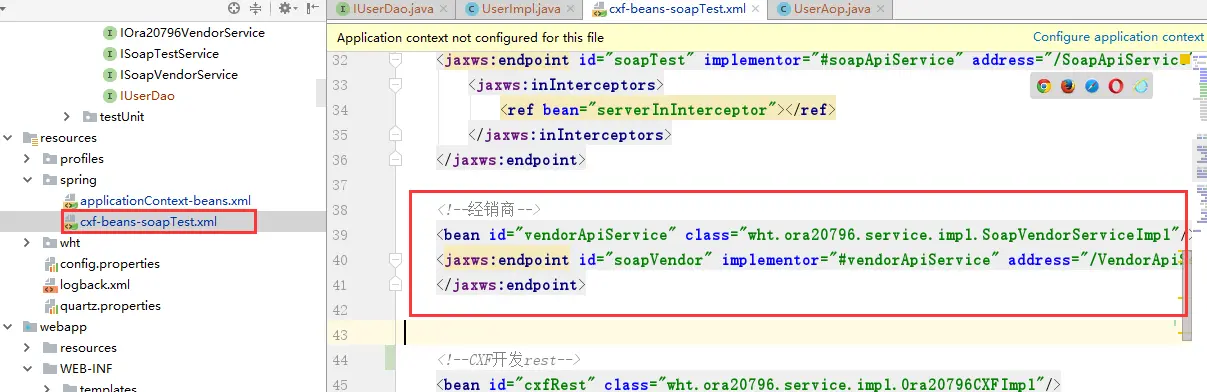Expand the wht folder

point(27,243)
